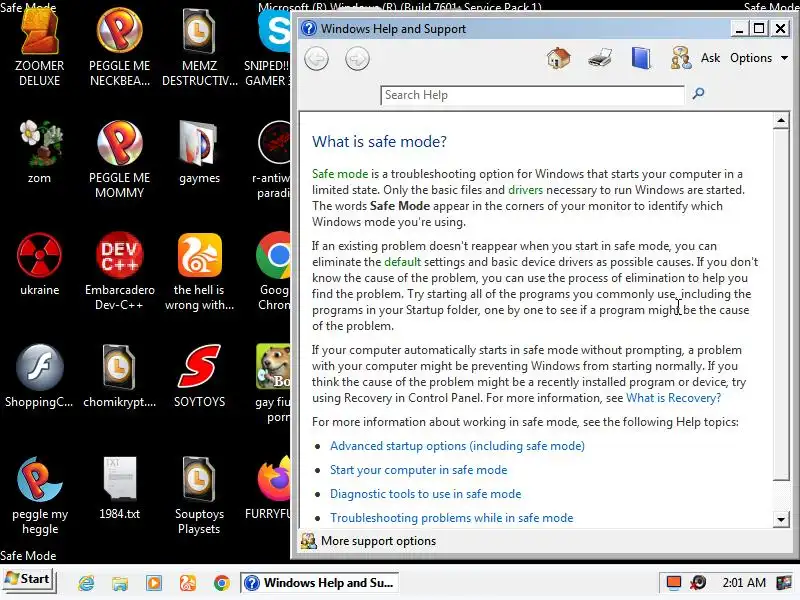Select chomikrypt... desktop icon
The image size is (800, 600).
(120, 376)
